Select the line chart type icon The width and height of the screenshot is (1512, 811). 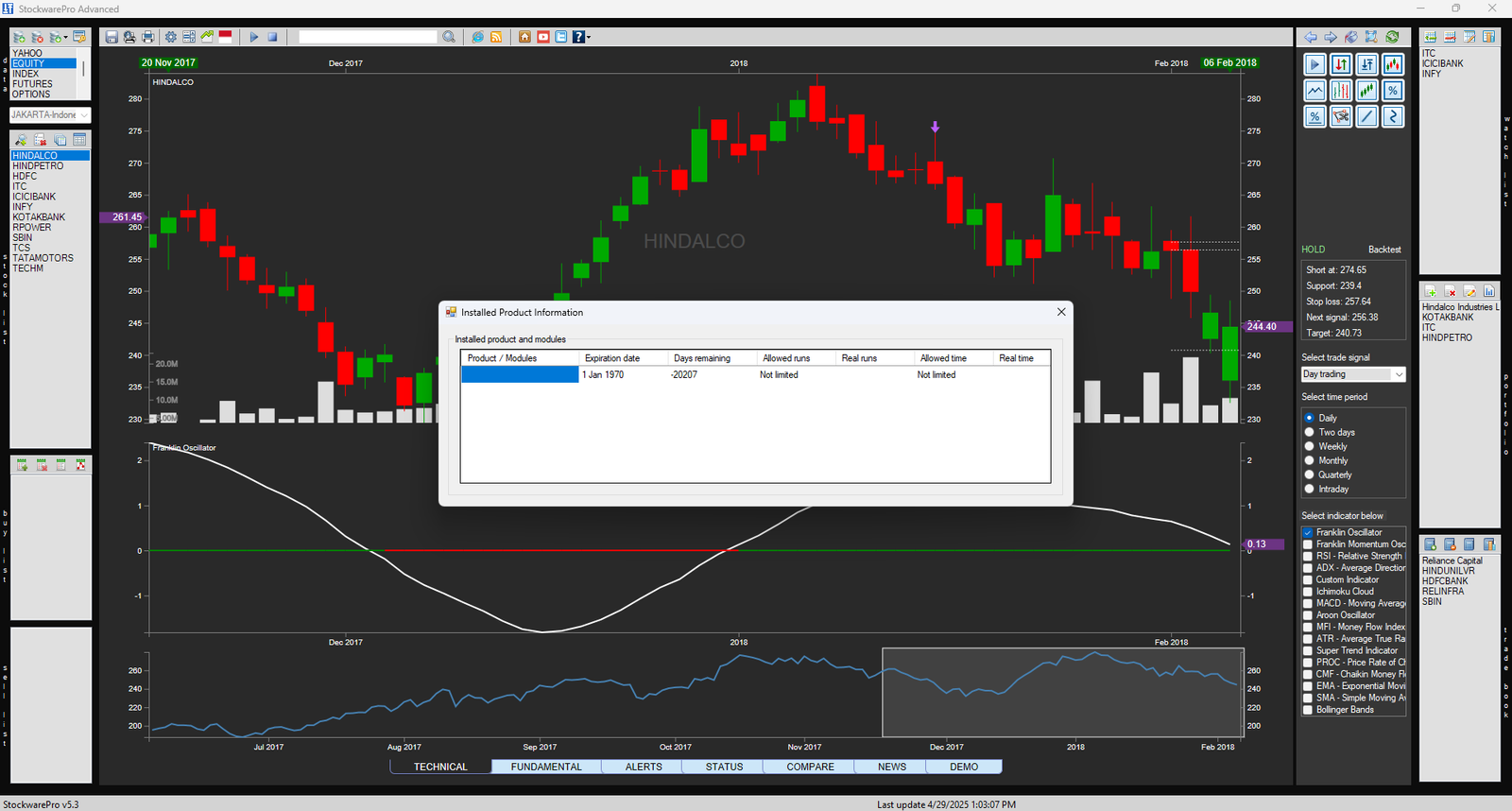click(1314, 91)
